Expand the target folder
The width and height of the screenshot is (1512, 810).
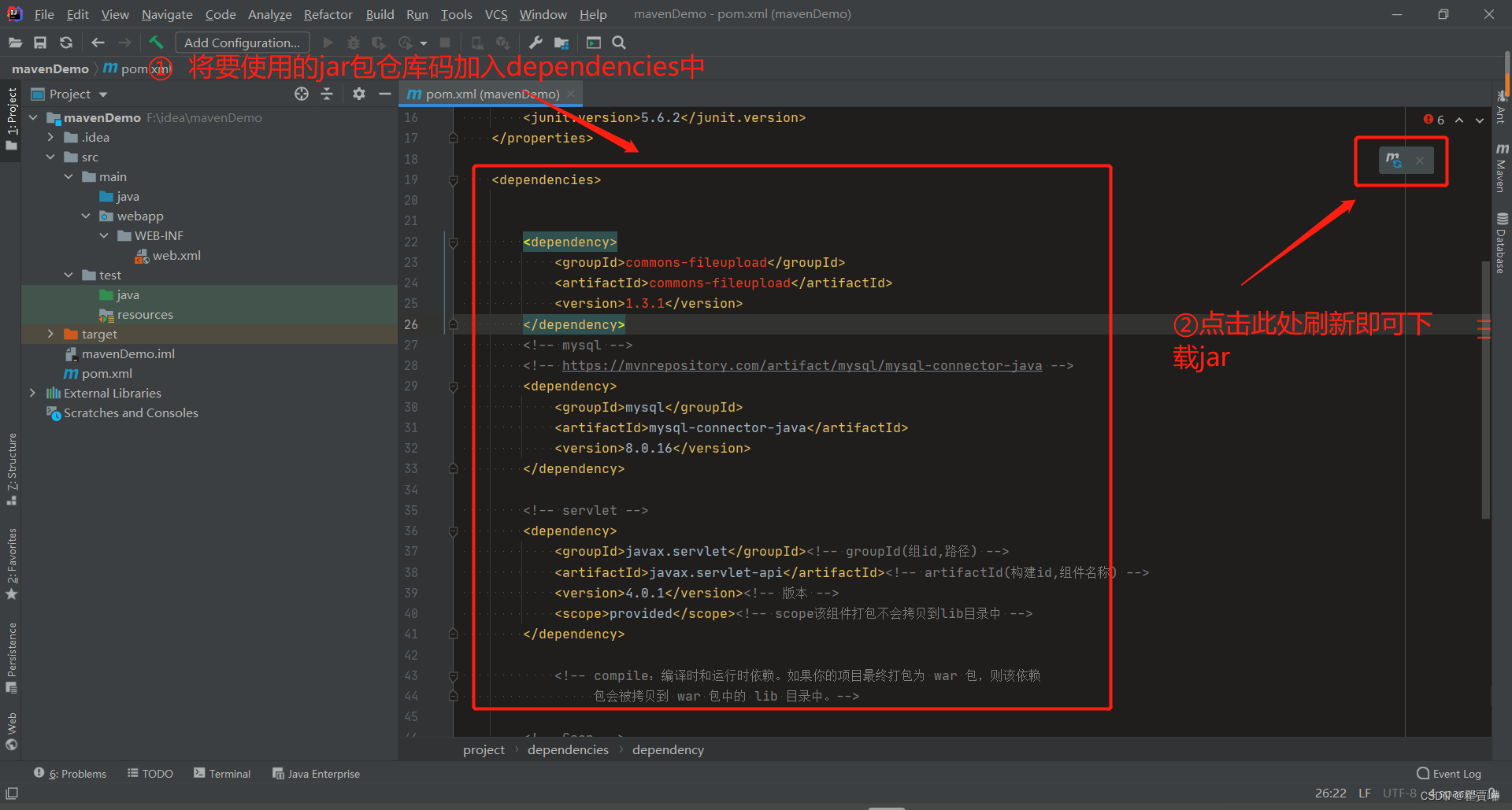[x=50, y=334]
